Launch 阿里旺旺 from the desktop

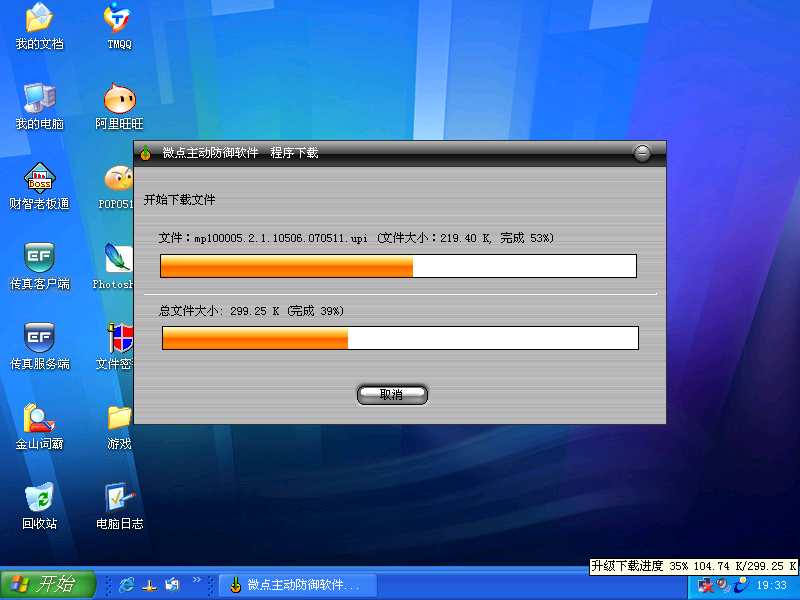tap(119, 101)
